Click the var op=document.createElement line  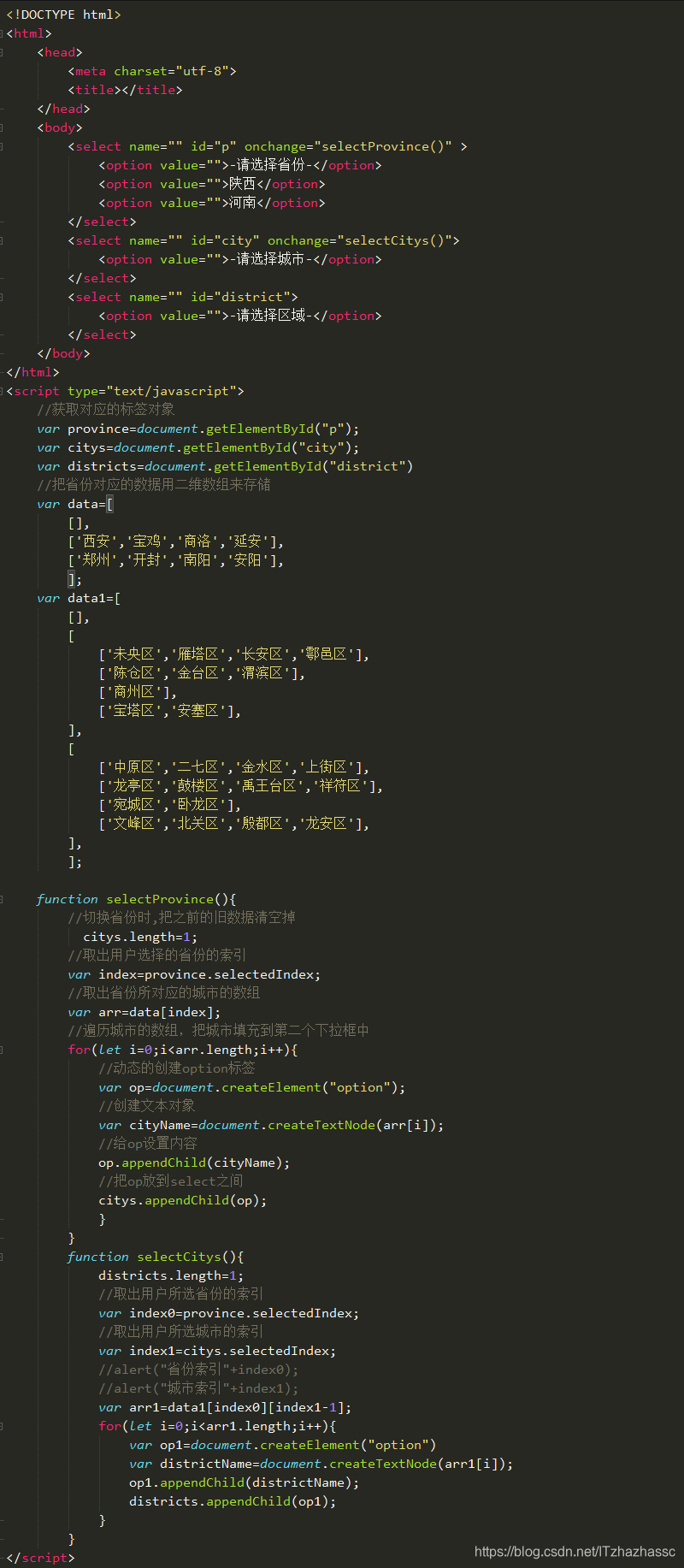(x=251, y=1087)
